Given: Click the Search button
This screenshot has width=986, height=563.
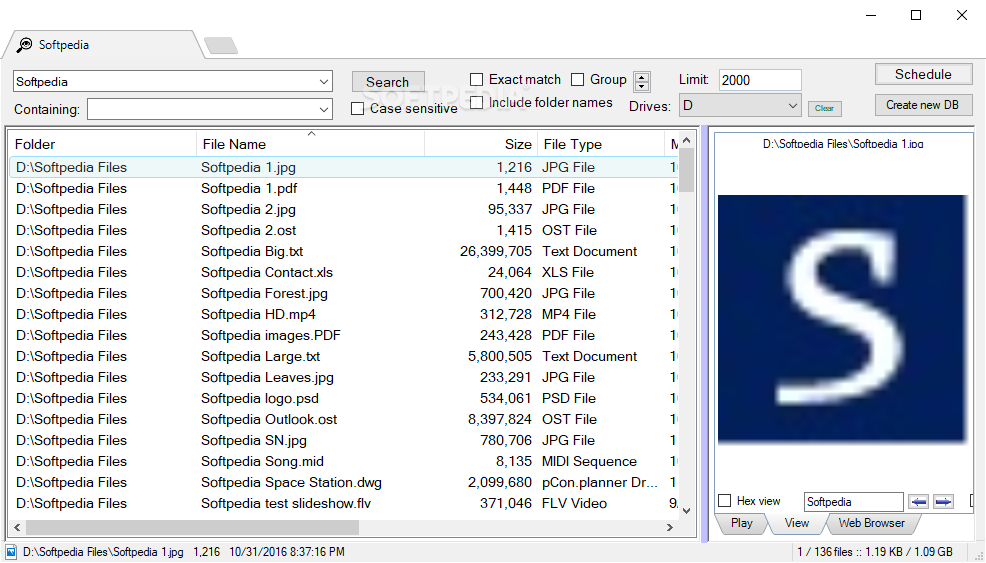Looking at the screenshot, I should pyautogui.click(x=387, y=82).
